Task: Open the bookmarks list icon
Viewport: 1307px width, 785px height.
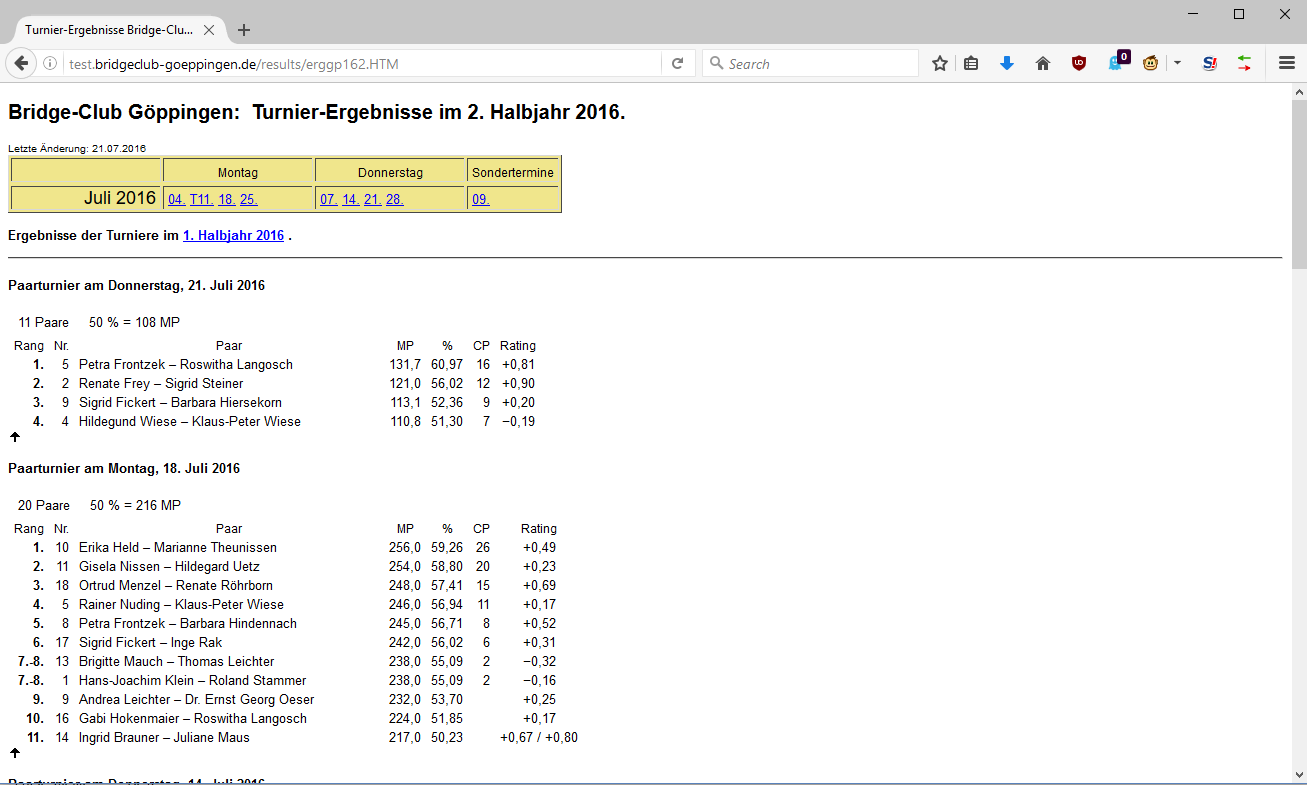Action: click(x=971, y=63)
